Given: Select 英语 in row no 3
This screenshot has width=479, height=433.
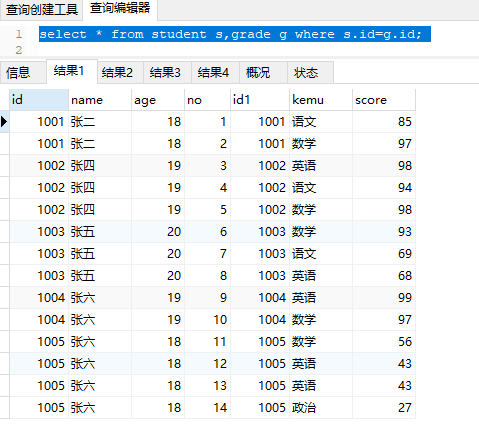Looking at the screenshot, I should (x=321, y=166).
